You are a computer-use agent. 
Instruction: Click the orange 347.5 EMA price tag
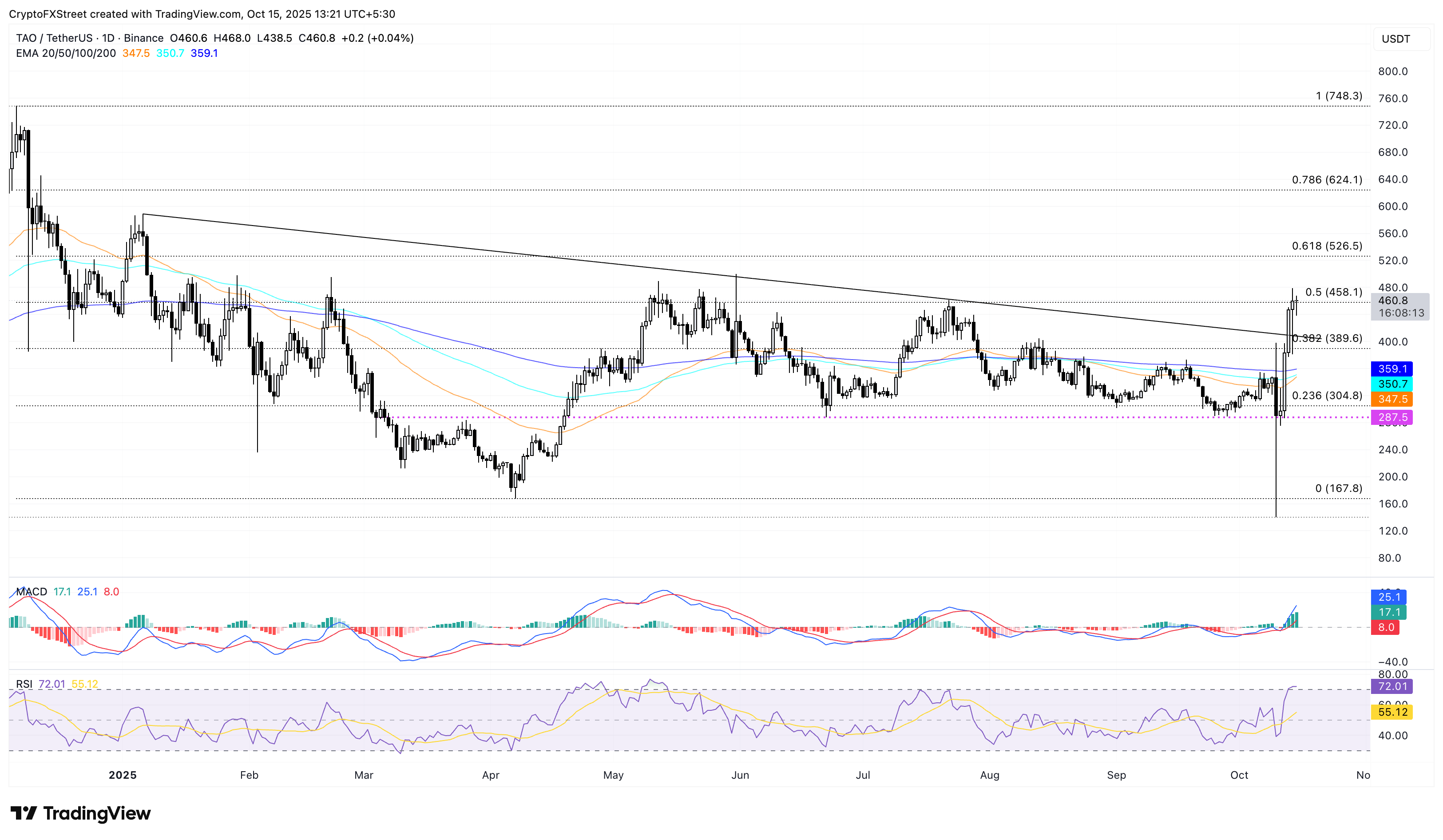(1392, 399)
